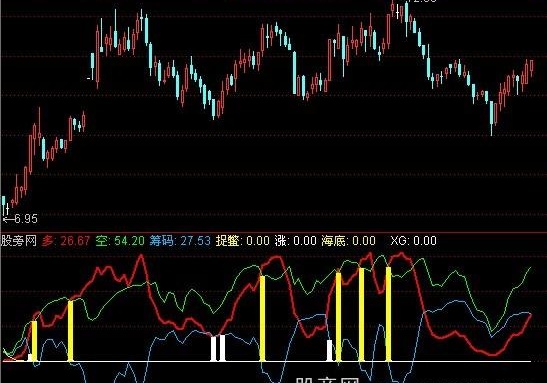The image size is (547, 383).
Task: Click the 6.95 lowest price label
Action: click(26, 219)
